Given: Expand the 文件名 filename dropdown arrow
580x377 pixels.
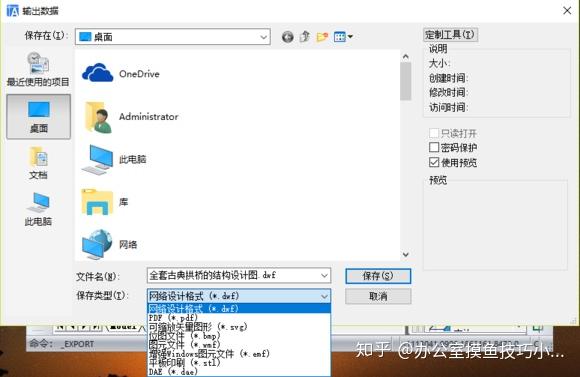Looking at the screenshot, I should click(324, 276).
